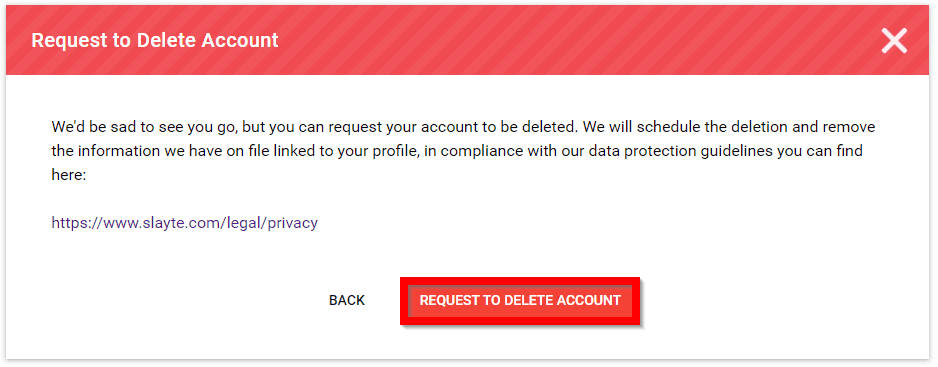Confirm the account deletion request
938x367 pixels.
coord(520,301)
